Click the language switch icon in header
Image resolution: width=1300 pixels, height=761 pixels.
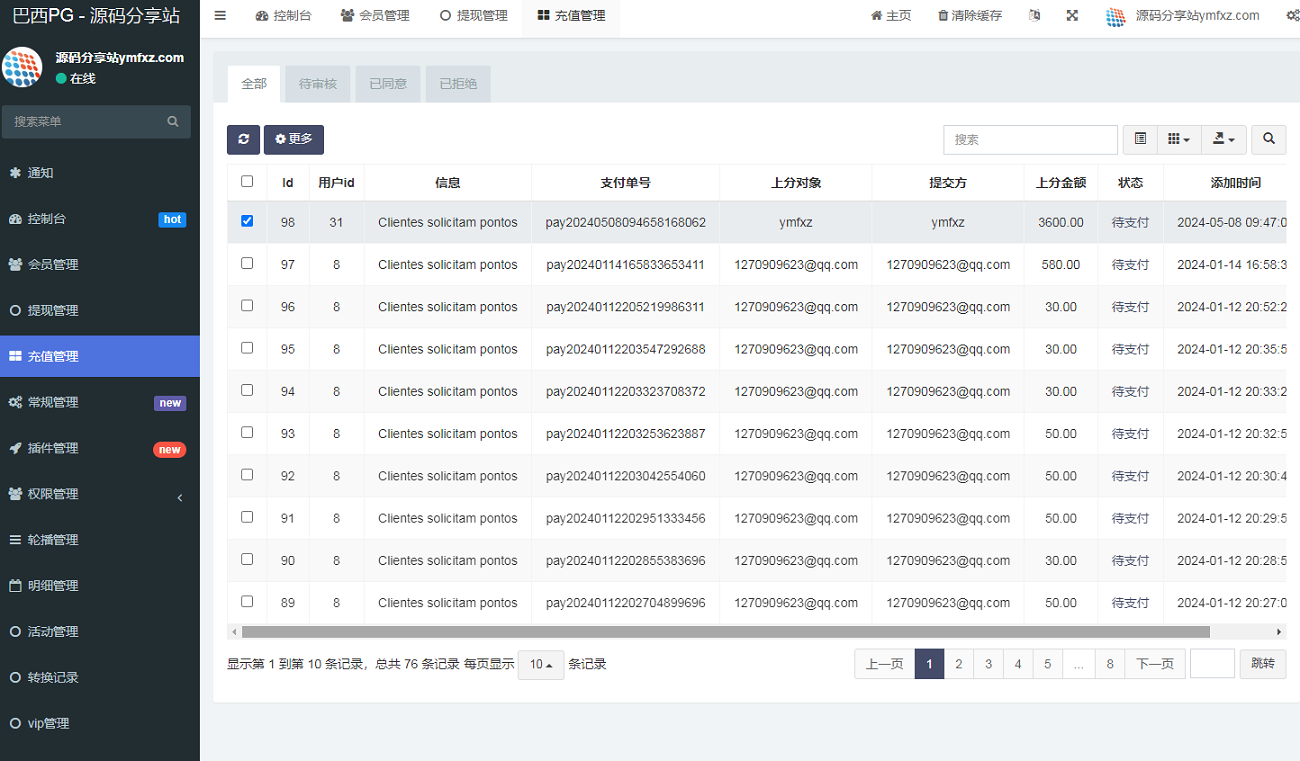pos(1034,16)
